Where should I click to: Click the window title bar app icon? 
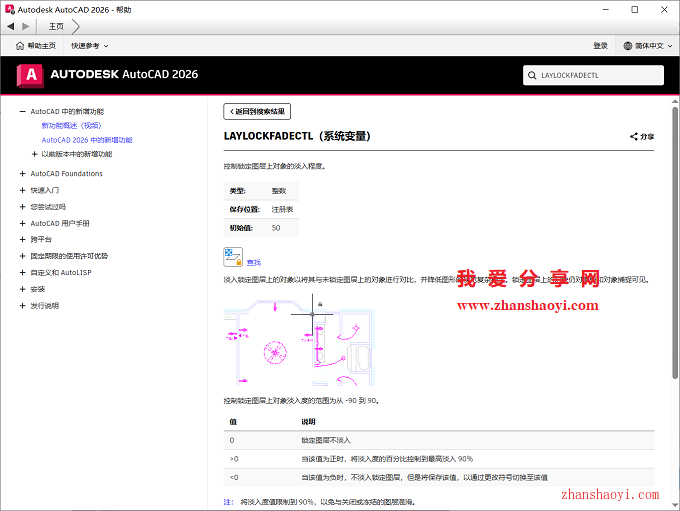coord(10,9)
